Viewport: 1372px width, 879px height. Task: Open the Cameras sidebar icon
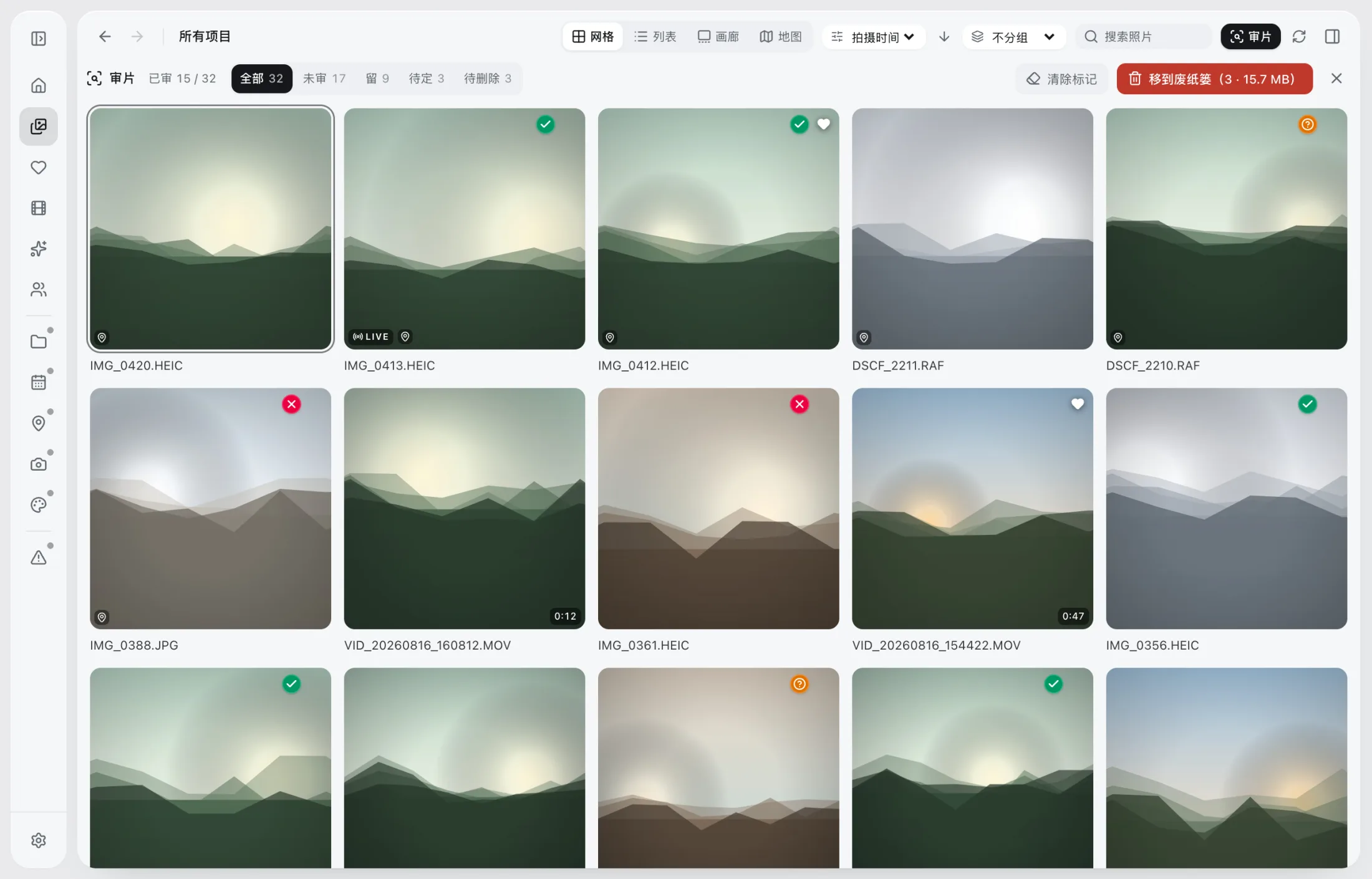coord(39,464)
